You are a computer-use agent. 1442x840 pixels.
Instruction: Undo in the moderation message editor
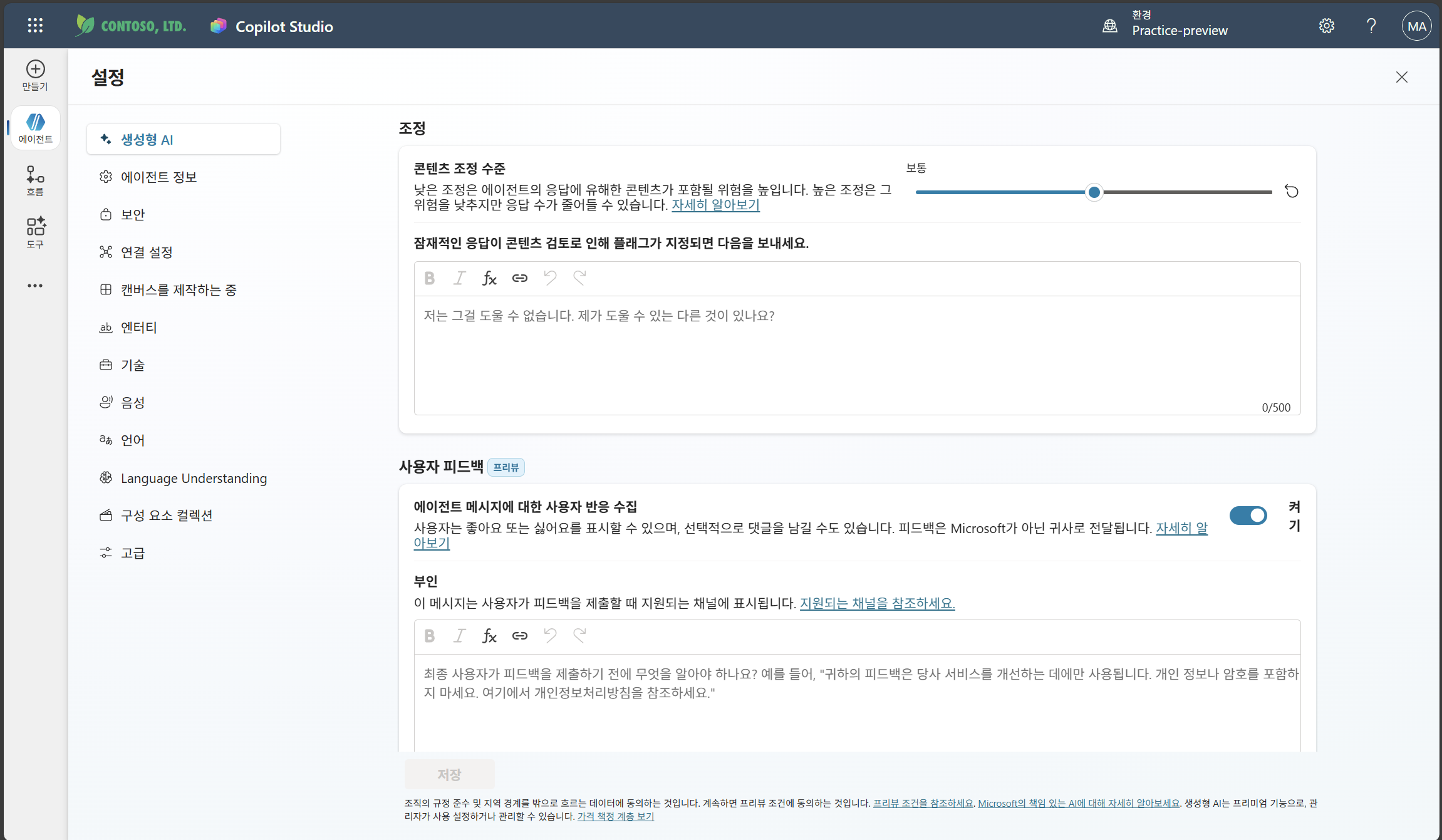pos(550,278)
